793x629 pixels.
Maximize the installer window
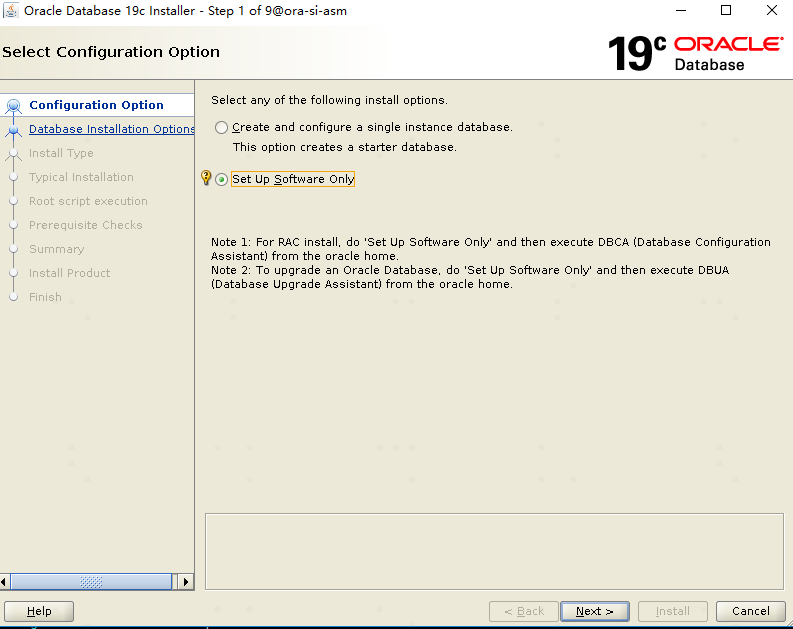pos(726,11)
